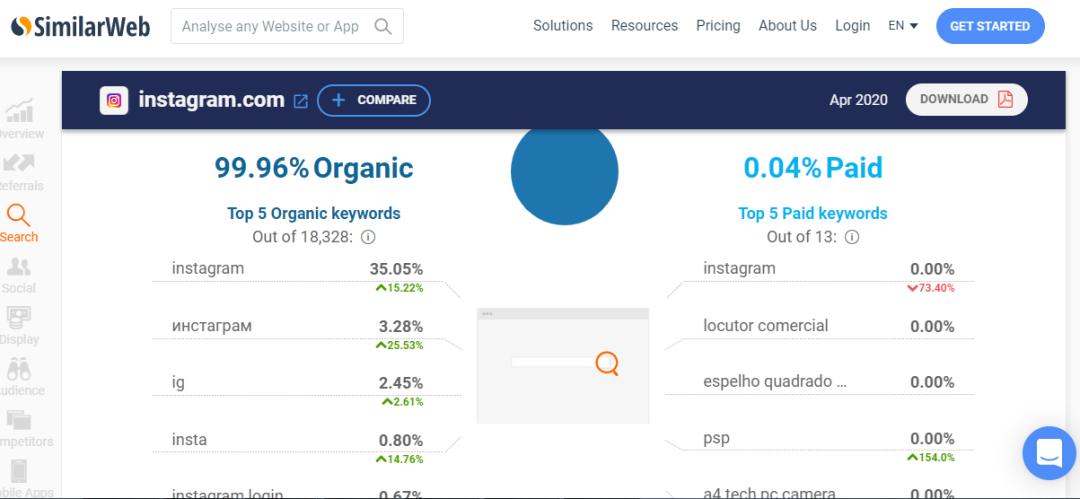Screen dimensions: 1080x499
Task: Open the EN language dropdown
Action: tap(903, 26)
